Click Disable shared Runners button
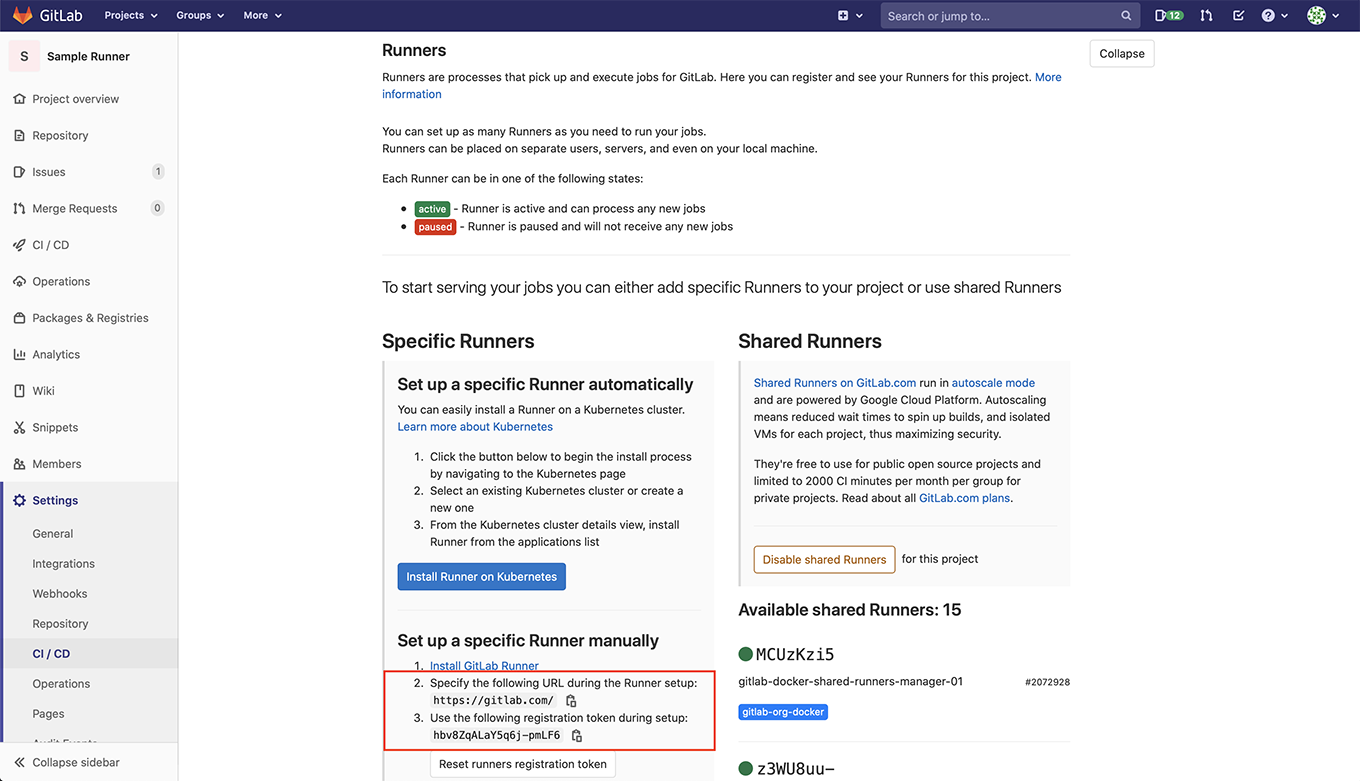 point(824,559)
